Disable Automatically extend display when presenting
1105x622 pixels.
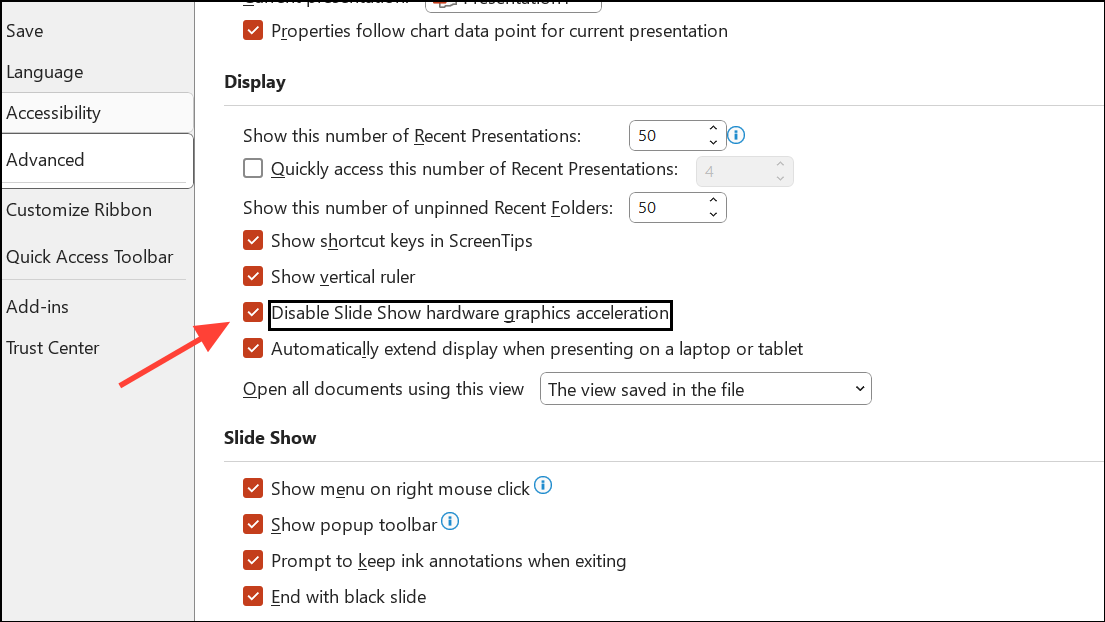[x=253, y=349]
